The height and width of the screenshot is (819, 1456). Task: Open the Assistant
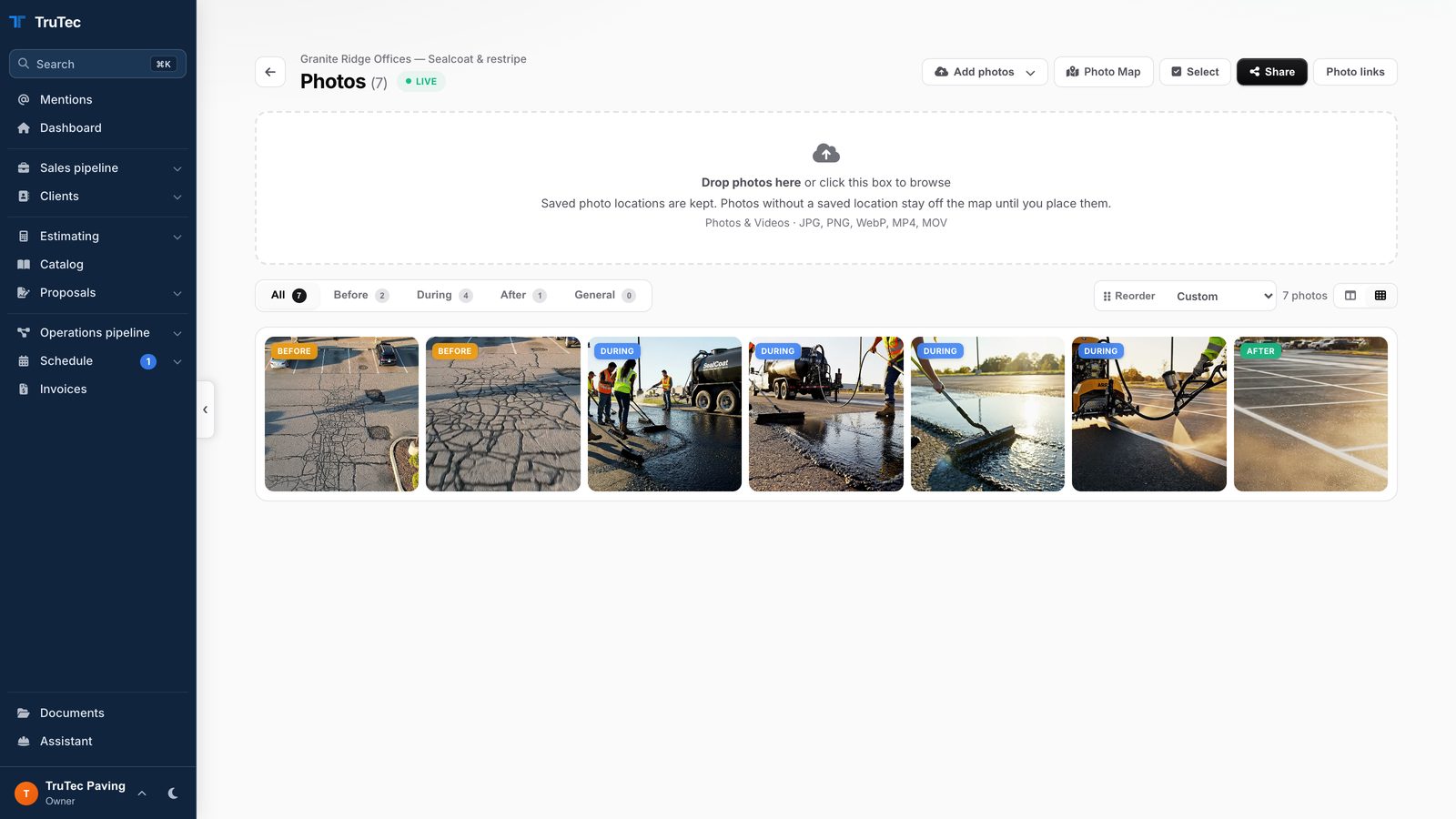tap(98, 741)
